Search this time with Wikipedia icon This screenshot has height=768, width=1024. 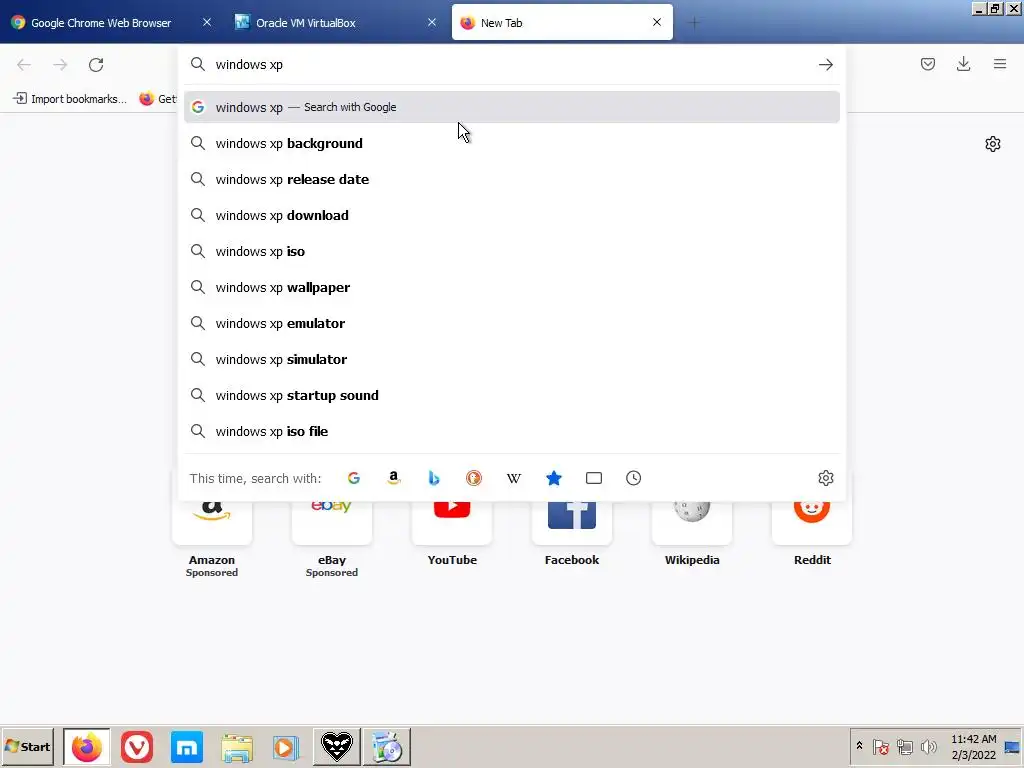[x=514, y=478]
